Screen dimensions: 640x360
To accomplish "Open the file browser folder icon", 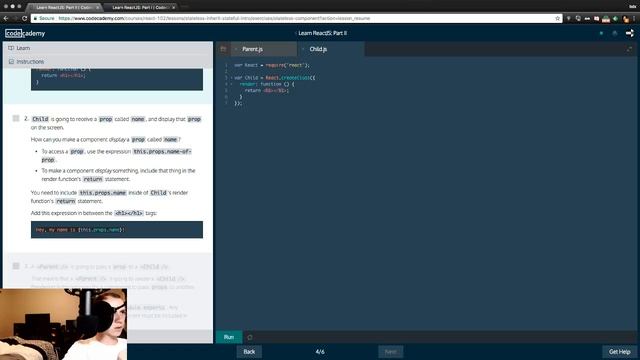I will (x=223, y=49).
